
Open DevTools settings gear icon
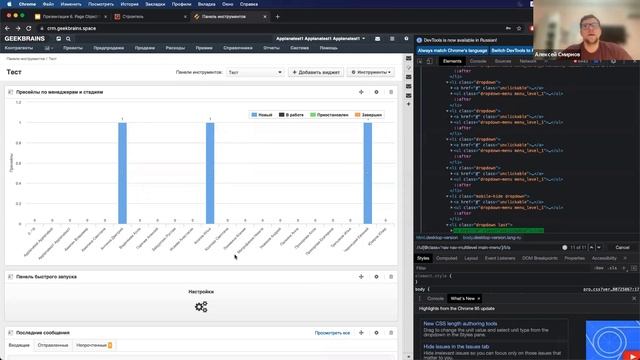tap(613, 61)
